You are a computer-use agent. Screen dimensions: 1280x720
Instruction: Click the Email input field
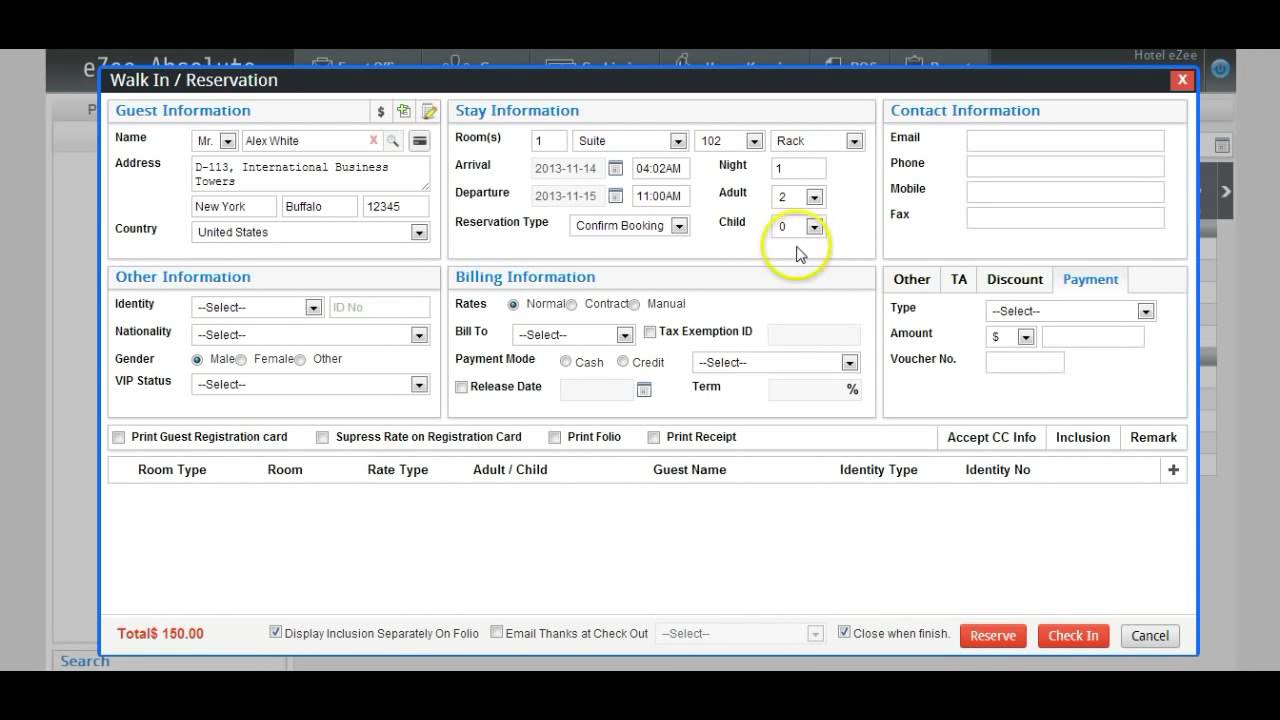1065,141
